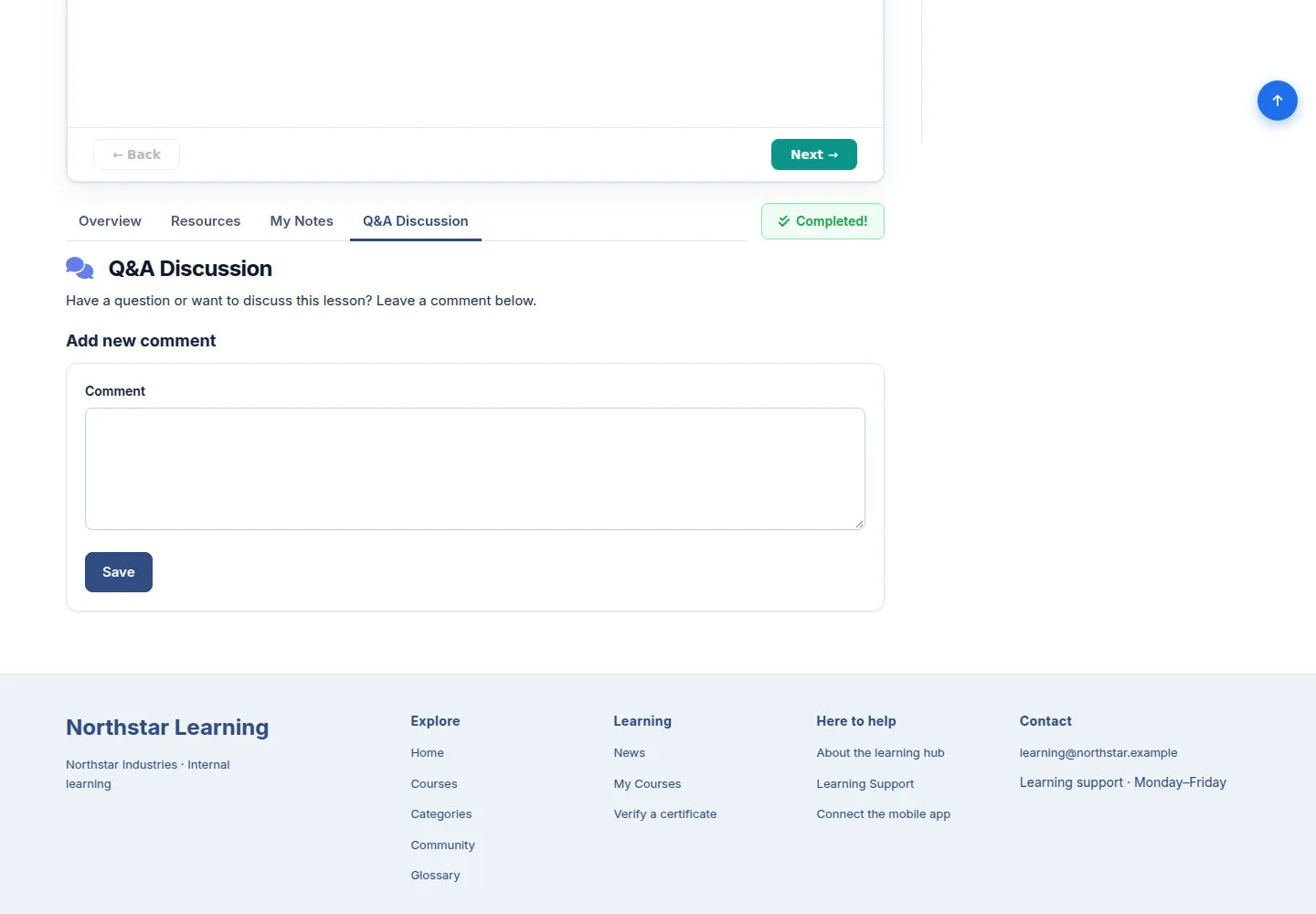The image size is (1316, 914).
Task: Click the 'Contact' footer heading
Action: coord(1045,721)
